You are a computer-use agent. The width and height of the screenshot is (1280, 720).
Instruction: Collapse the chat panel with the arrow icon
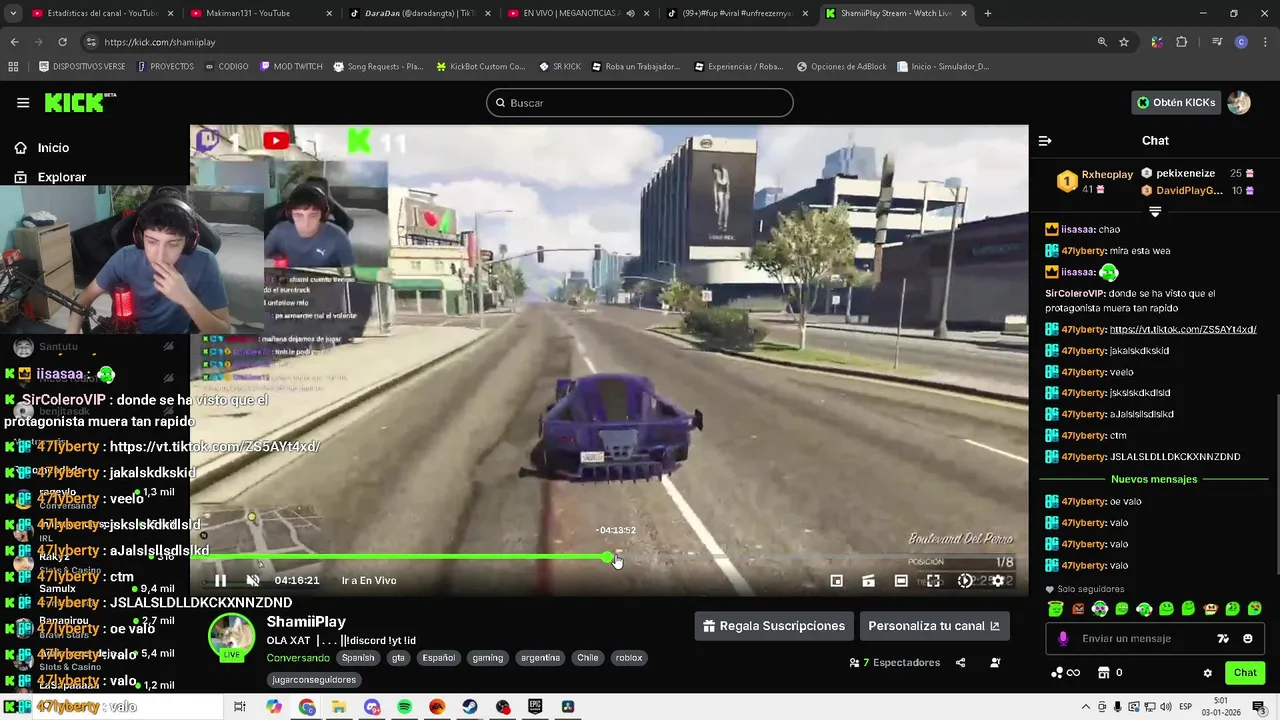pos(1045,141)
